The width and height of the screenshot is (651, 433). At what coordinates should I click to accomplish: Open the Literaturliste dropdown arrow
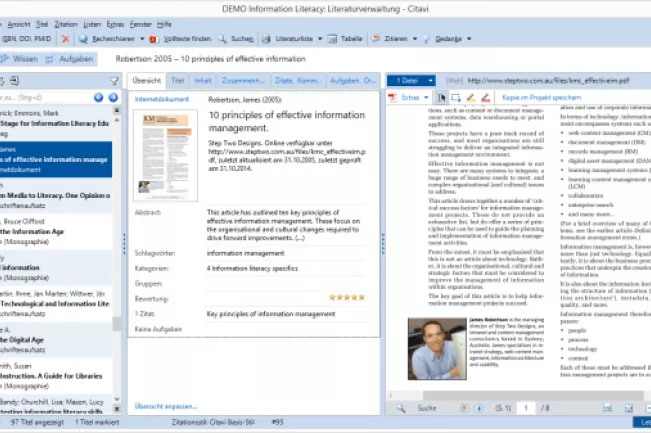(x=320, y=39)
